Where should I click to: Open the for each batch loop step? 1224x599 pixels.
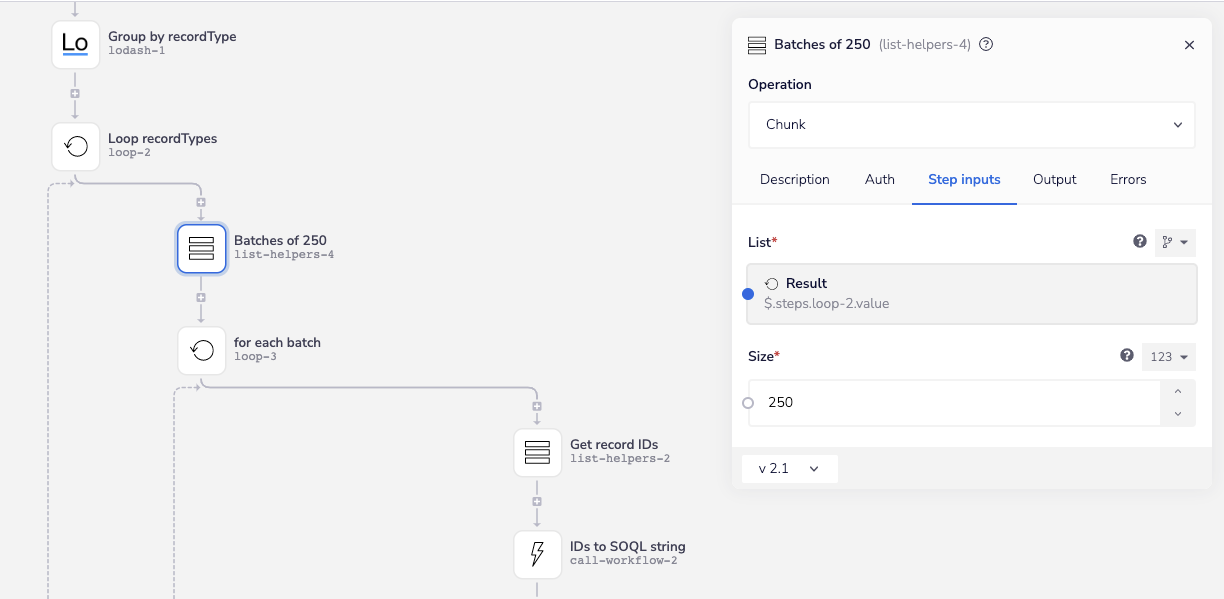(x=202, y=350)
